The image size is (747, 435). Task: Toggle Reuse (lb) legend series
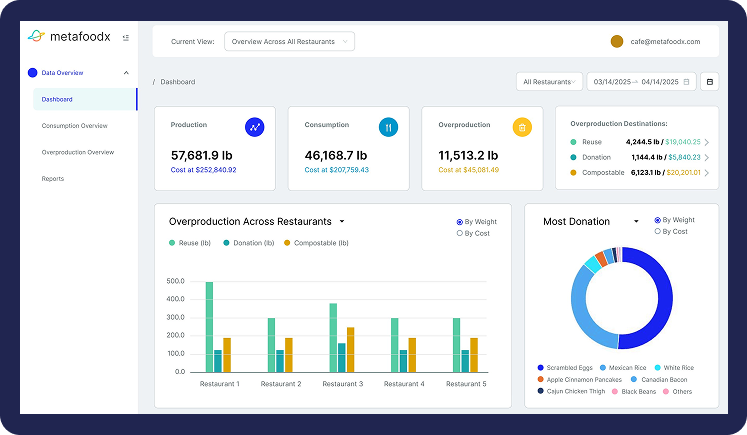click(190, 243)
